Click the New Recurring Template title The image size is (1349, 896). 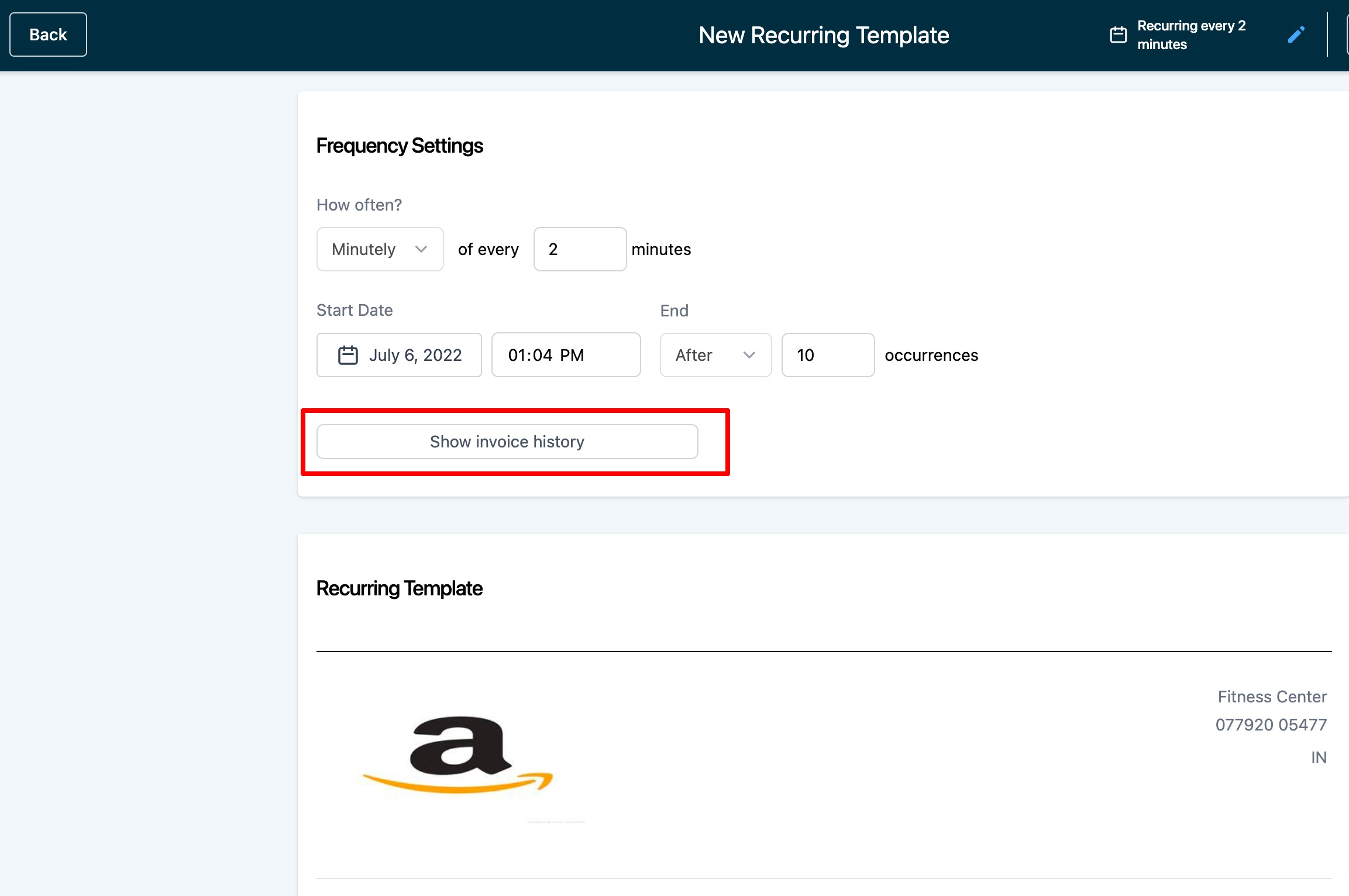(x=823, y=35)
